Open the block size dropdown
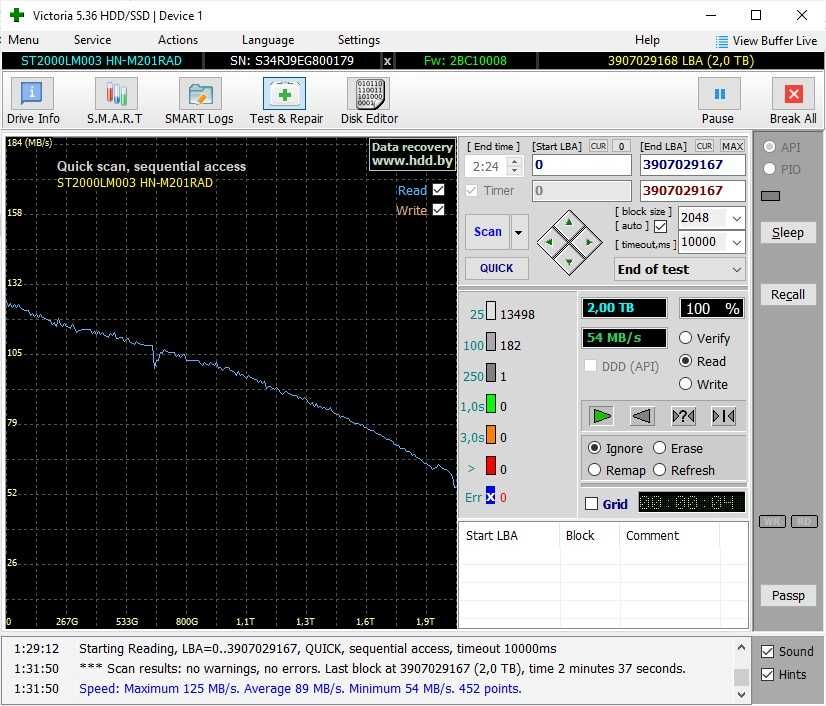This screenshot has width=826, height=706. 736,218
